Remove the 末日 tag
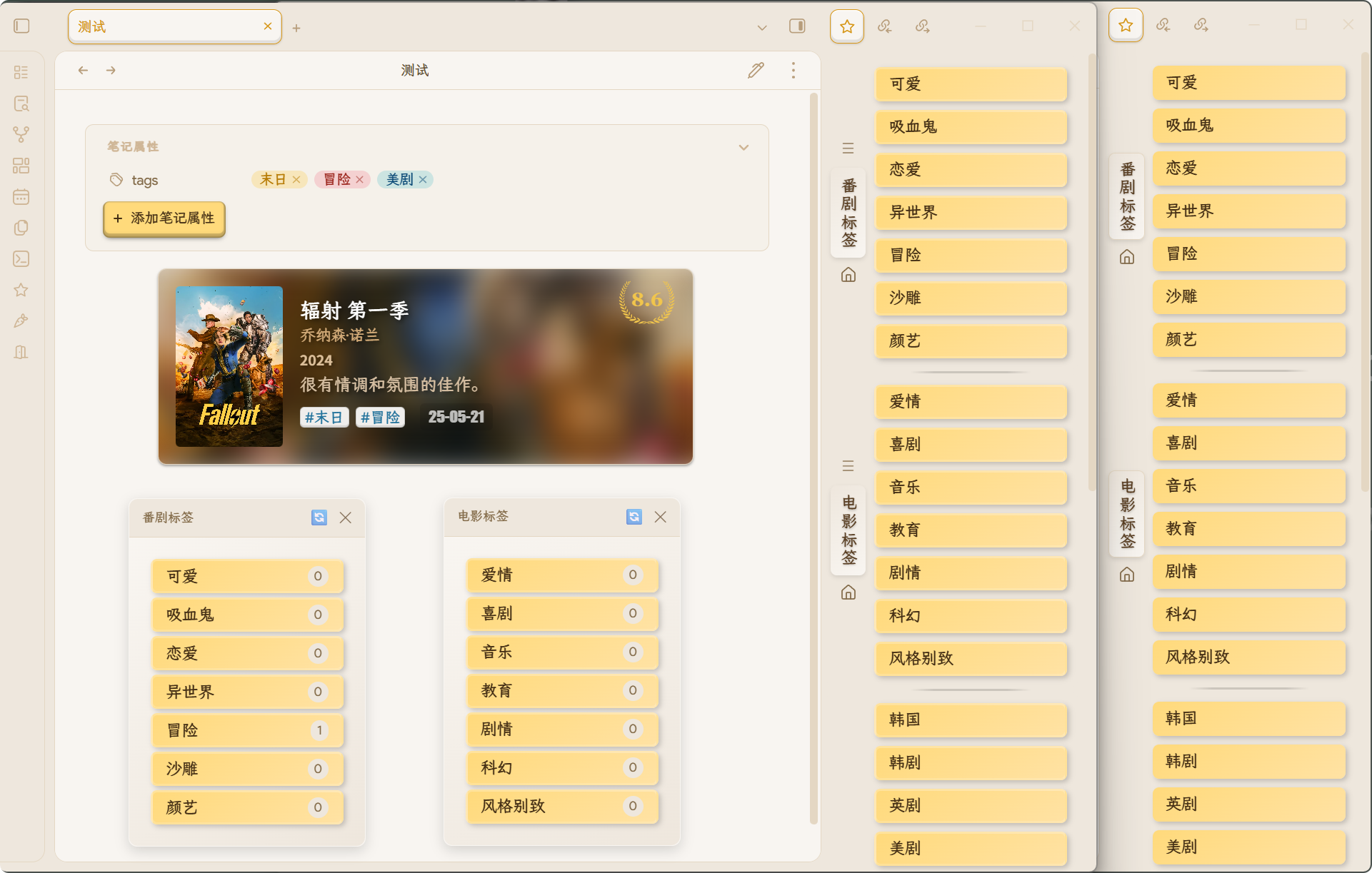Image resolution: width=1372 pixels, height=873 pixels. (296, 180)
